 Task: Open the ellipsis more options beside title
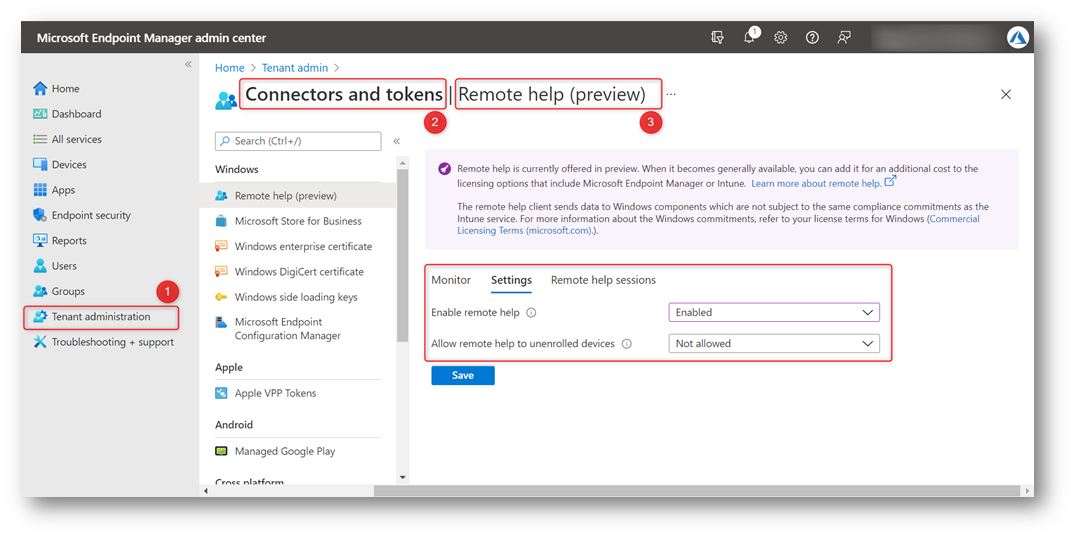[671, 94]
